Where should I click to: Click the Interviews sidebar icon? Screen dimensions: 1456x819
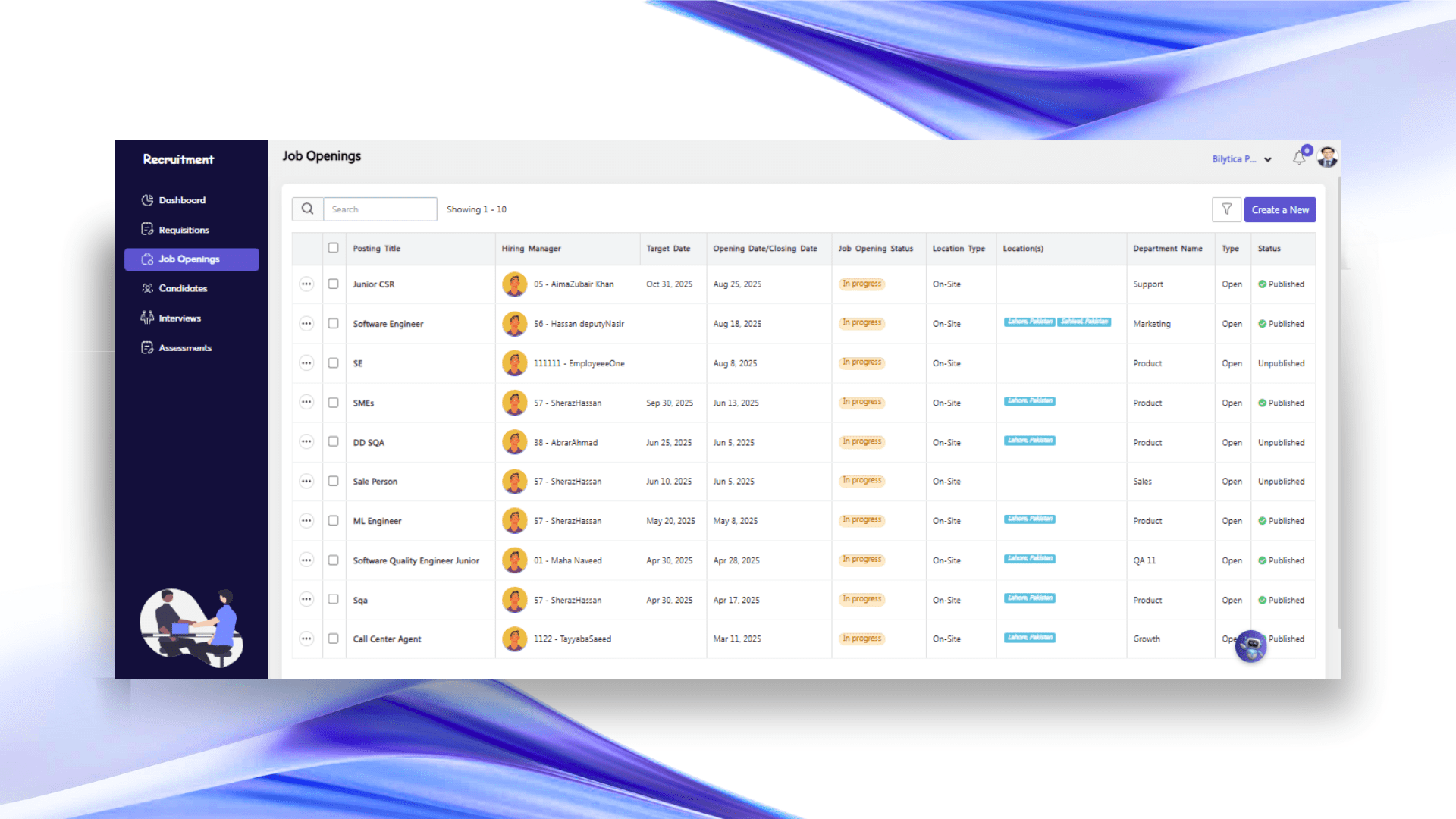[147, 318]
